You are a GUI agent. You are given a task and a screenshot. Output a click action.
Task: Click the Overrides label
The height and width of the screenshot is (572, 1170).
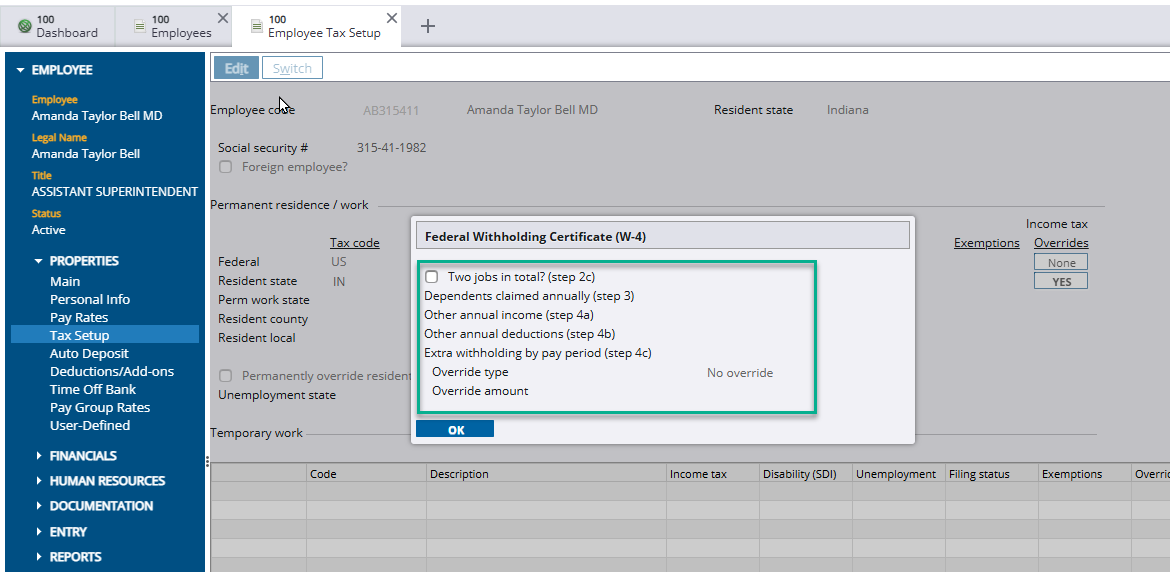tap(1061, 243)
